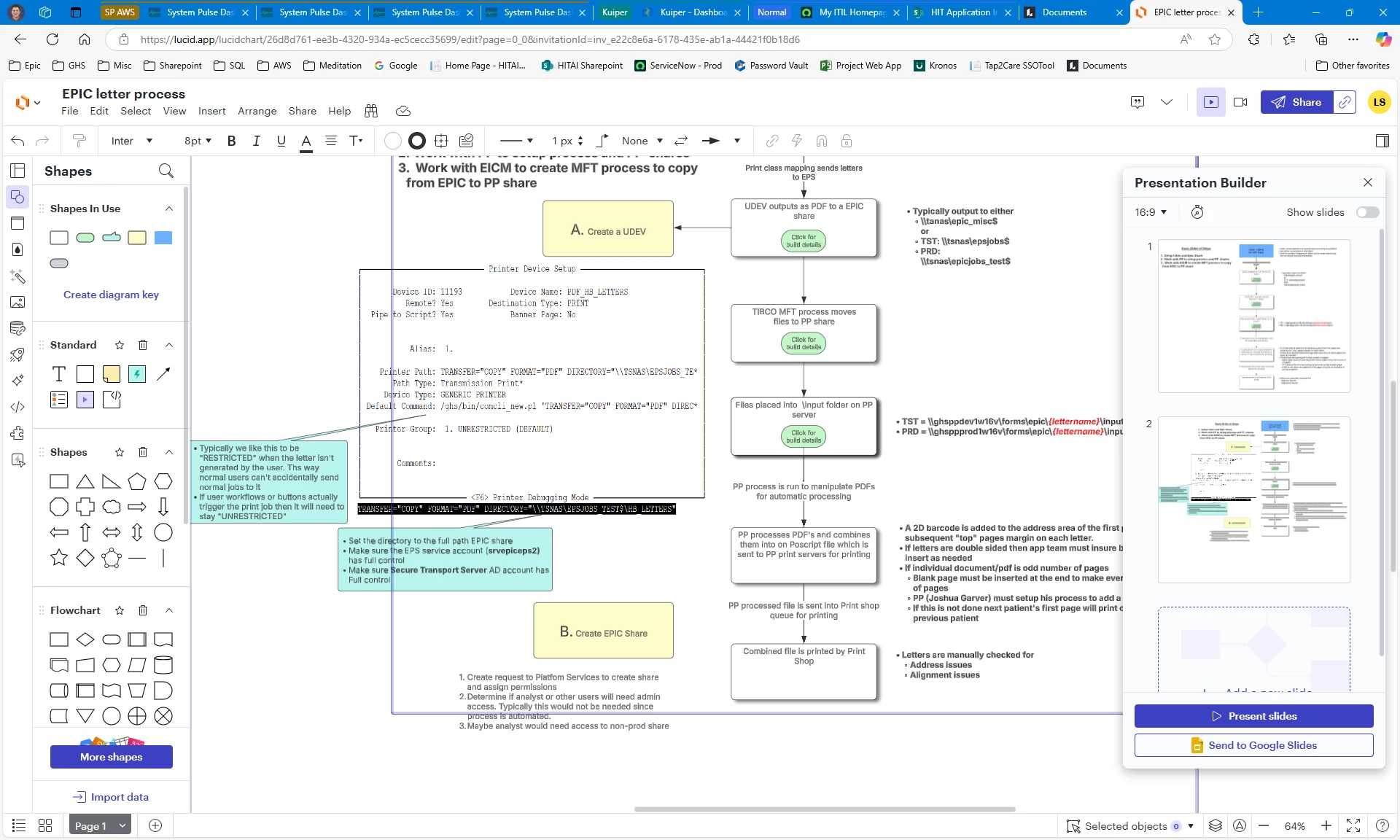Click the Undo arrow in toolbar
The height and width of the screenshot is (840, 1400).
(x=17, y=141)
